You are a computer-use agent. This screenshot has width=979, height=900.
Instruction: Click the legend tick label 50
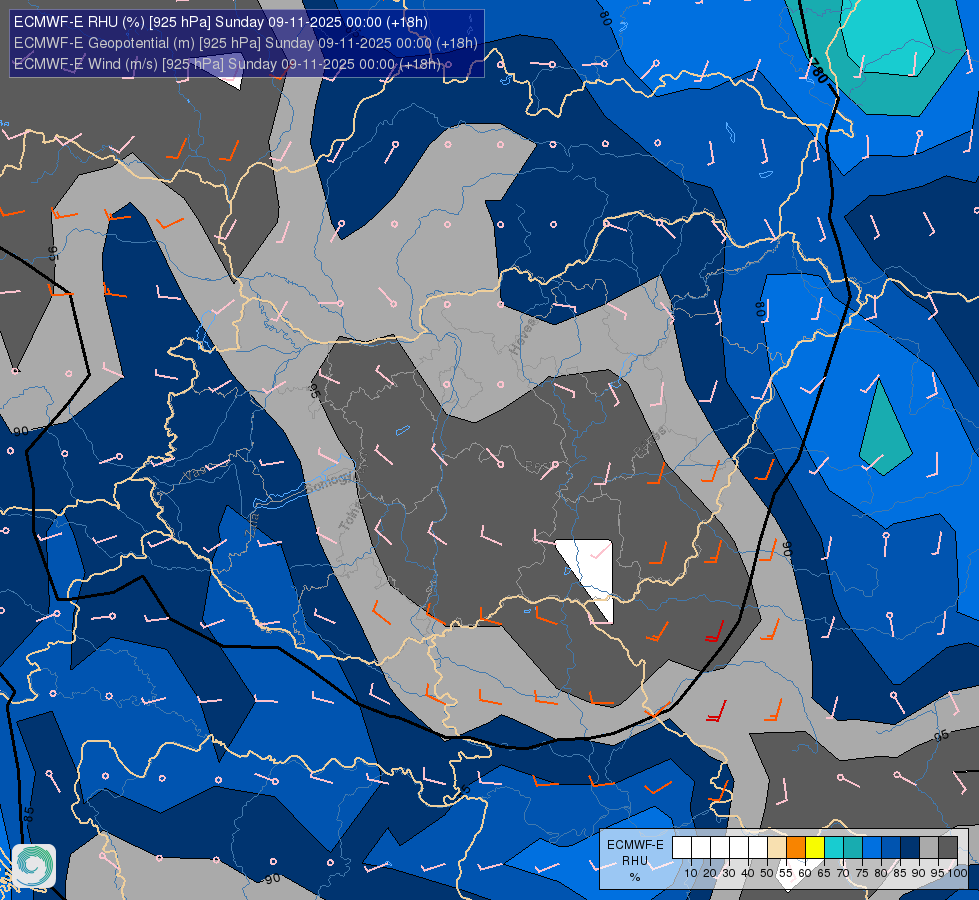coord(767,873)
